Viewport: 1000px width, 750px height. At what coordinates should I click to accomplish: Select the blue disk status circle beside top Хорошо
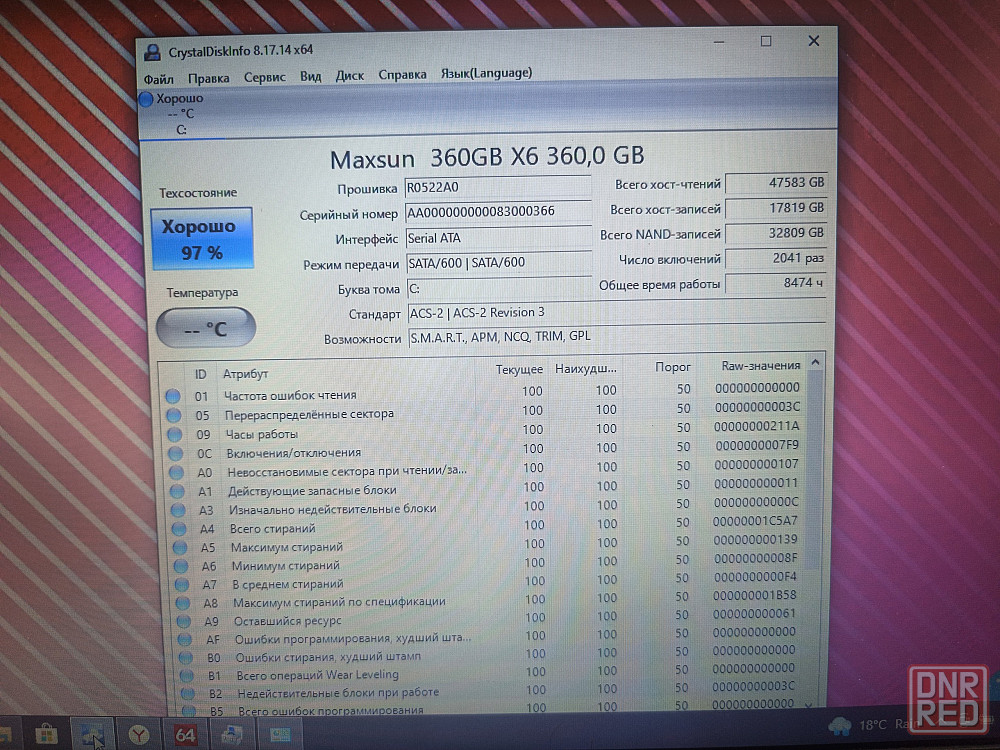tap(146, 99)
